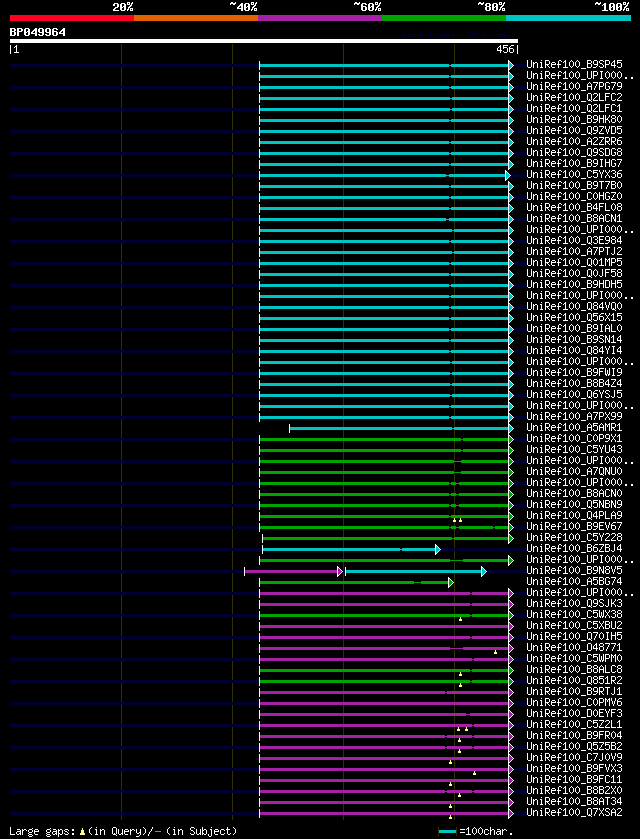The width and height of the screenshot is (640, 839).
Task: Click the UniRef100_B9IAL0 label
Action: point(574,329)
